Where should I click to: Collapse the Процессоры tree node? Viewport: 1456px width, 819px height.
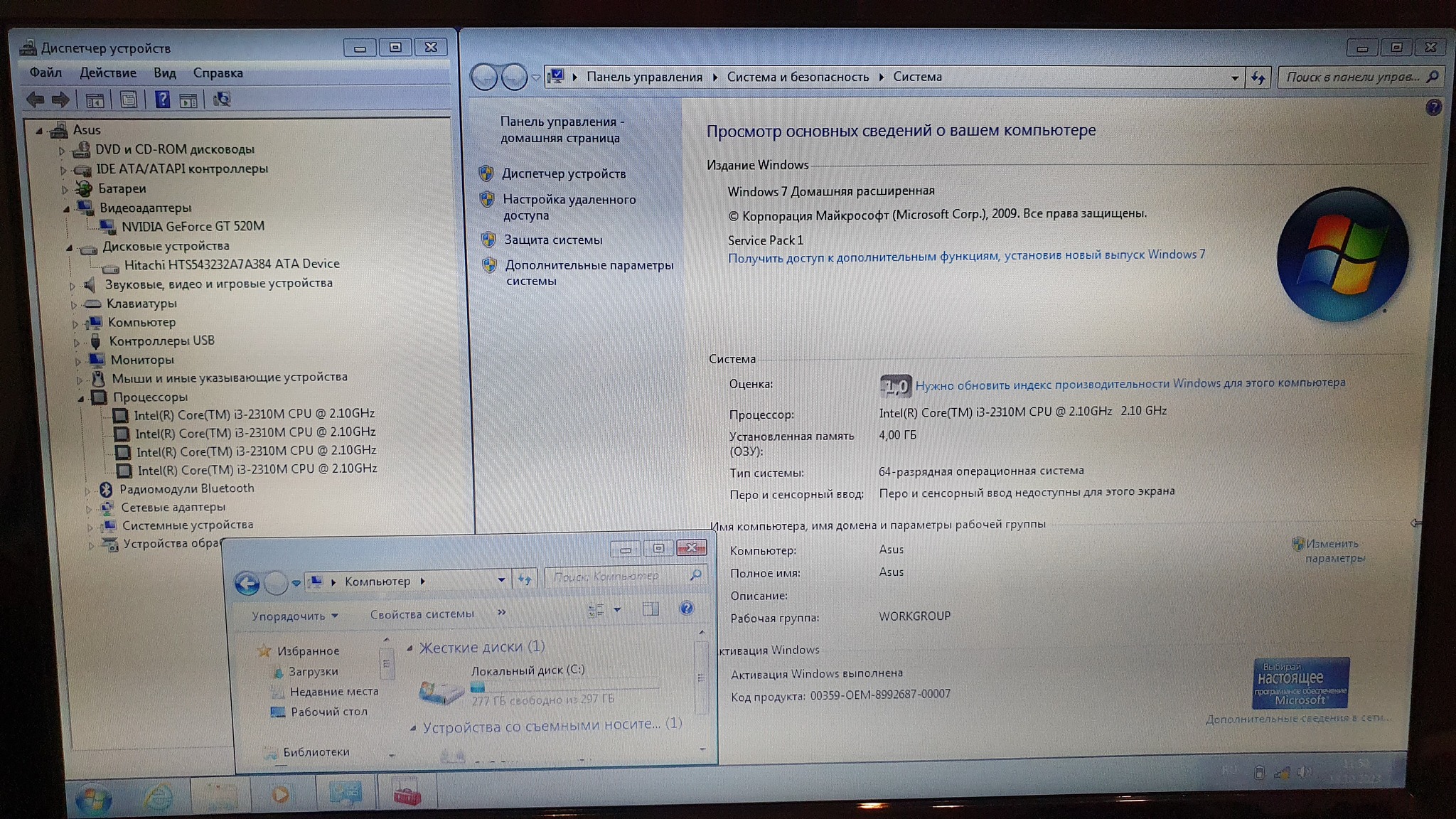pos(81,398)
